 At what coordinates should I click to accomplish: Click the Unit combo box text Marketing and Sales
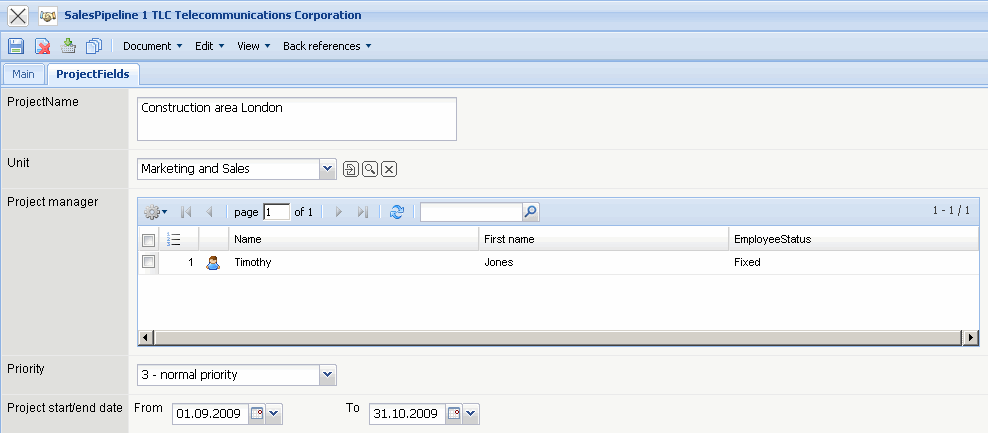(229, 169)
